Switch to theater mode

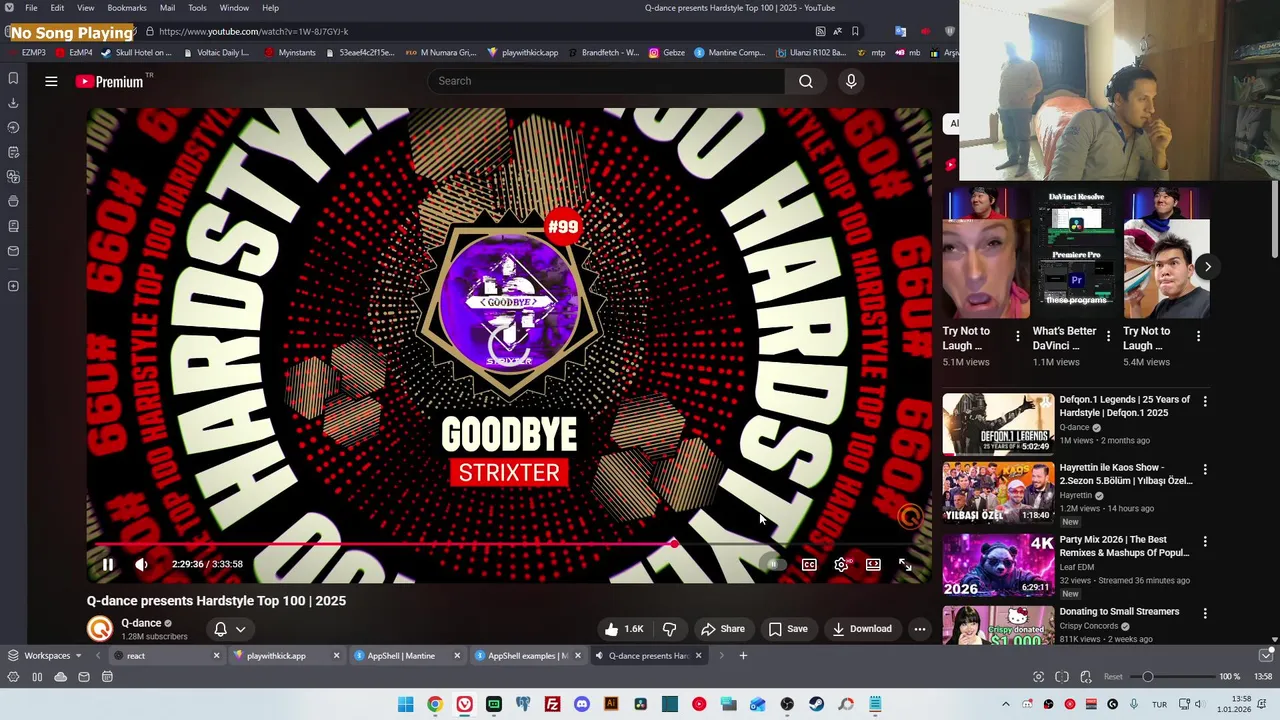(873, 564)
